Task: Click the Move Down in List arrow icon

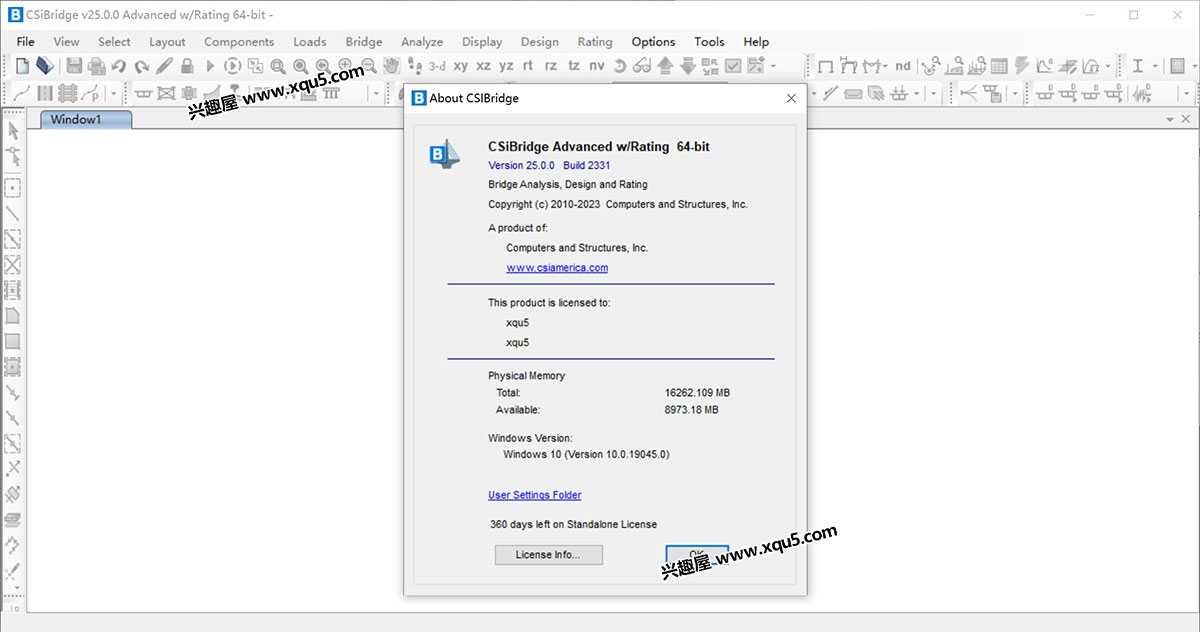Action: tap(688, 66)
